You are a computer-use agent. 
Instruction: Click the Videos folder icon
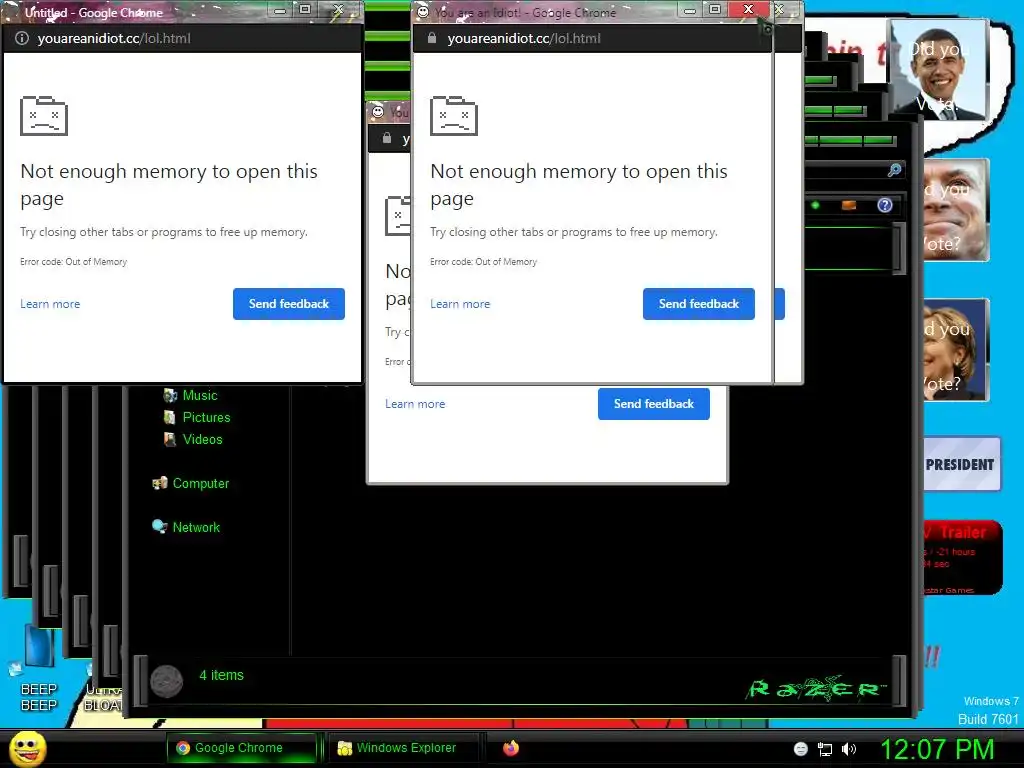click(x=170, y=440)
